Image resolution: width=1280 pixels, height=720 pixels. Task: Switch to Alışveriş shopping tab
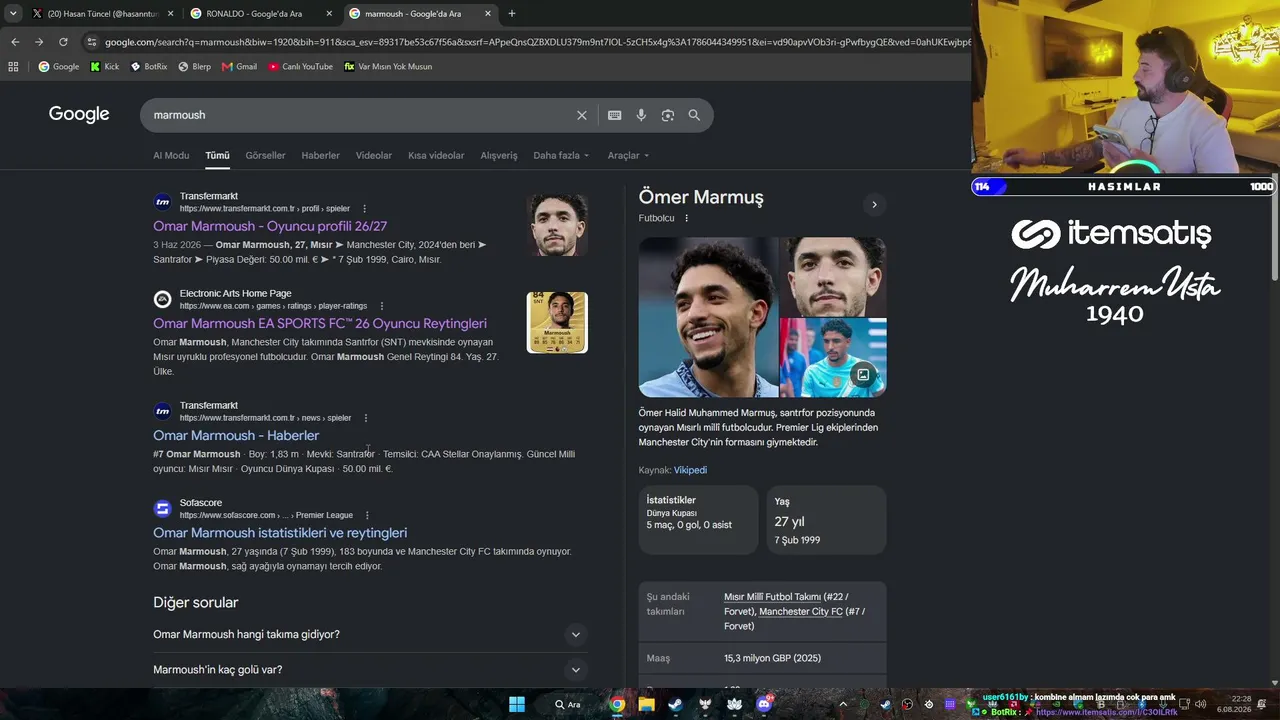tap(499, 155)
